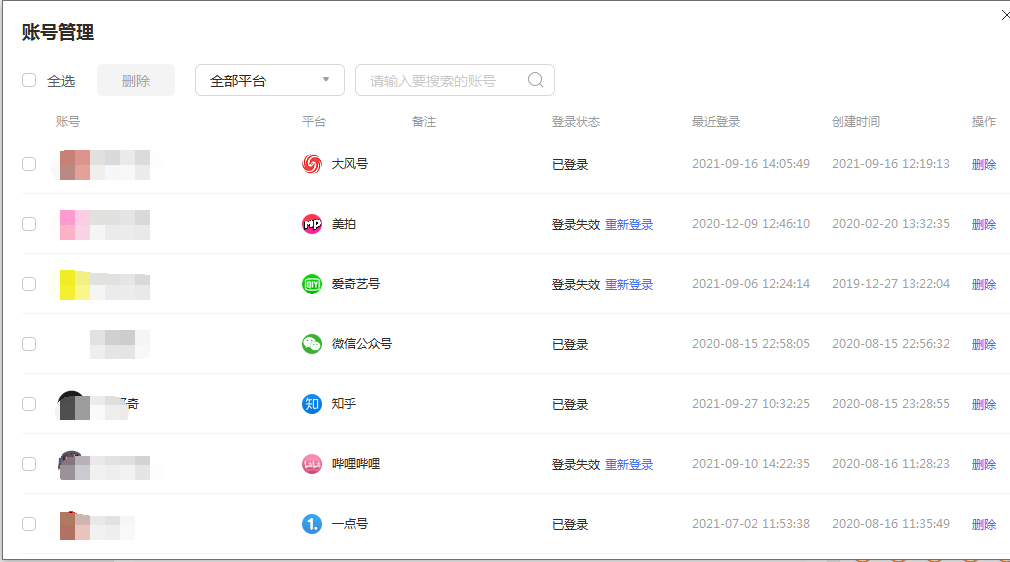Delete the 一点号 account

coord(984,524)
